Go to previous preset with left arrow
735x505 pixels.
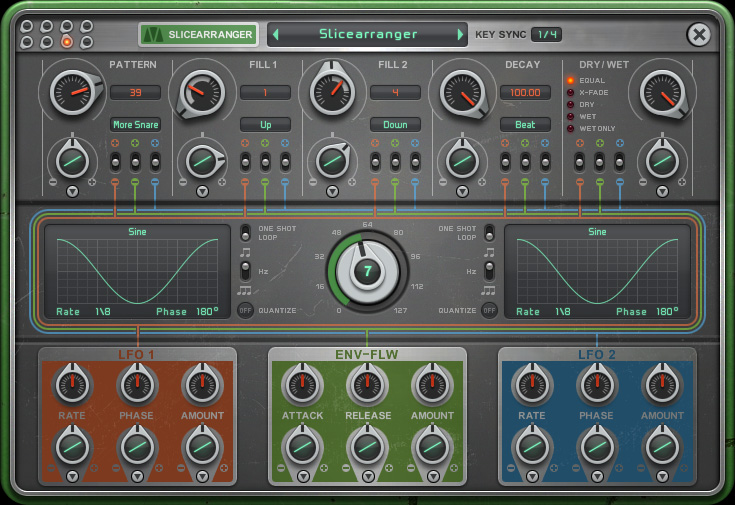click(277, 35)
